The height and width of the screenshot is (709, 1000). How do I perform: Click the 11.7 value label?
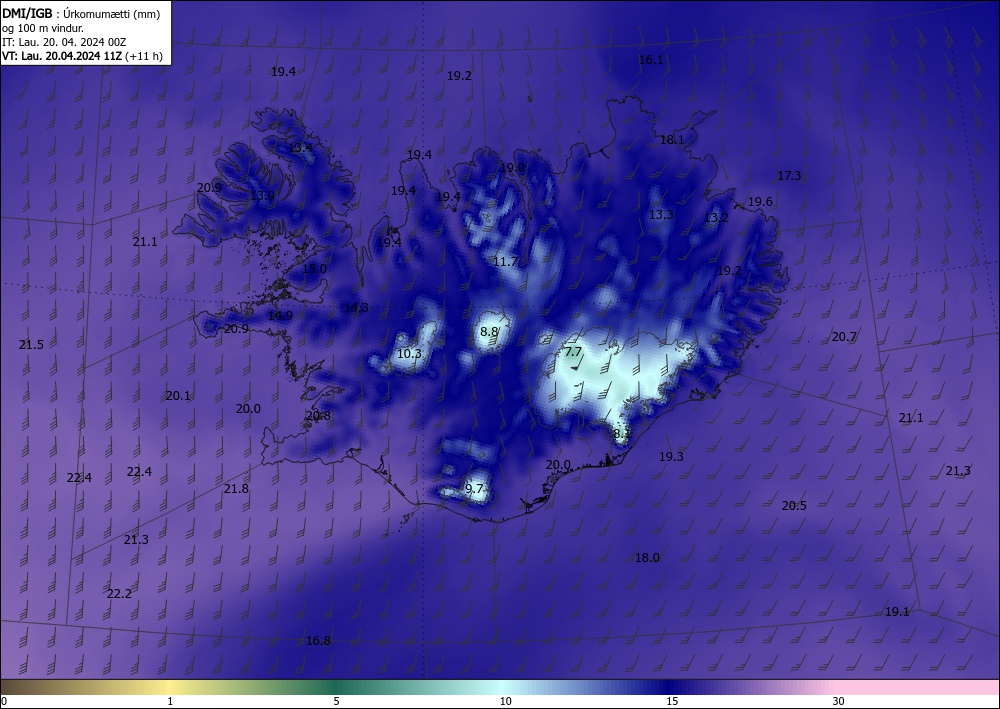click(x=505, y=261)
